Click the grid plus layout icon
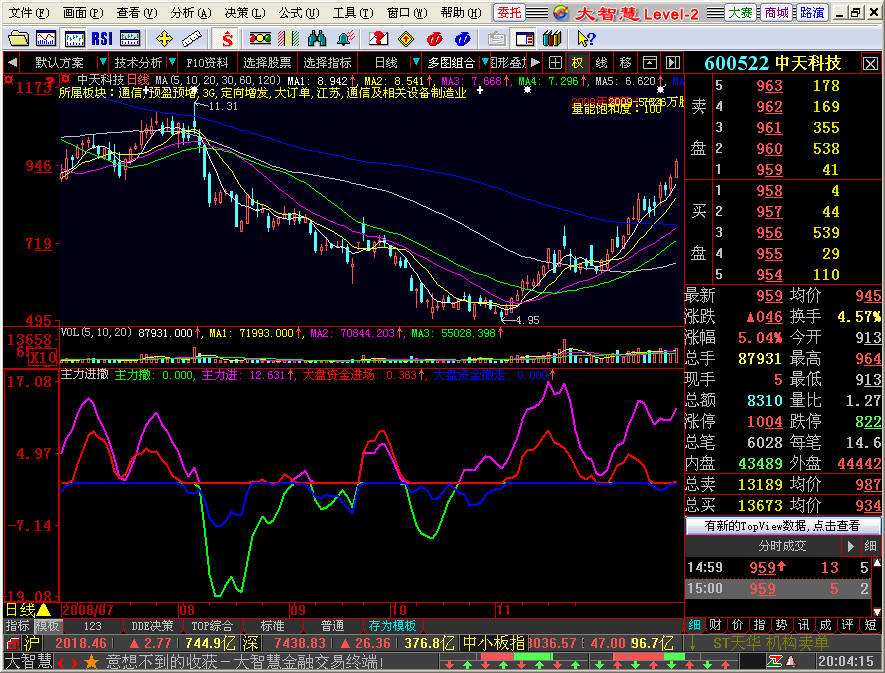 (x=555, y=63)
